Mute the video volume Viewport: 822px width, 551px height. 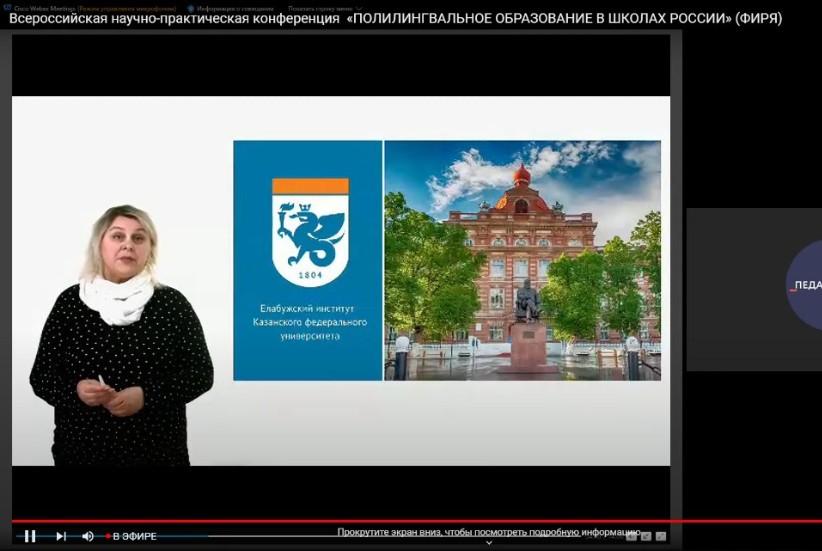[x=88, y=536]
